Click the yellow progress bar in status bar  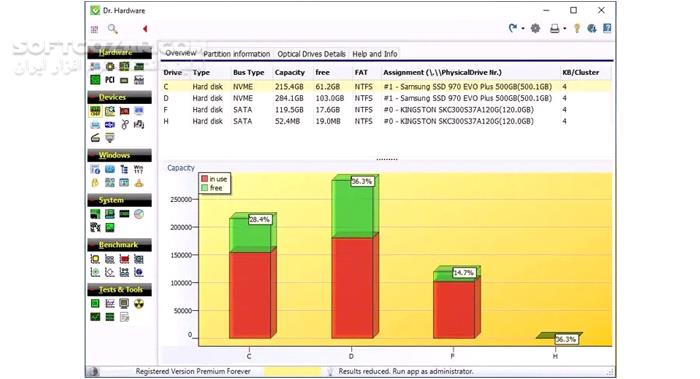tap(292, 371)
